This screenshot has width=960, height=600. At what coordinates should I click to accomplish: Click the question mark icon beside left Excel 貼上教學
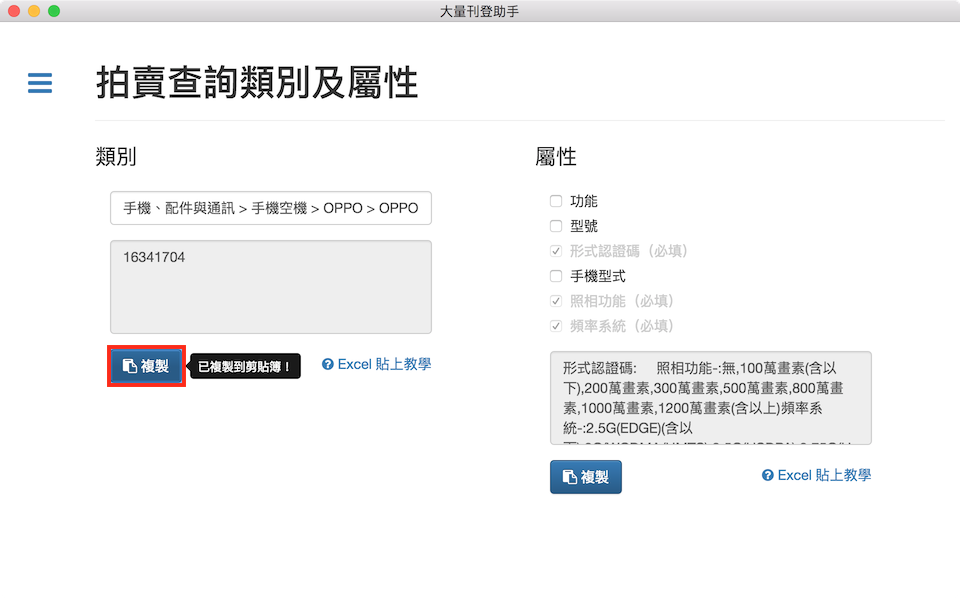pyautogui.click(x=327, y=365)
